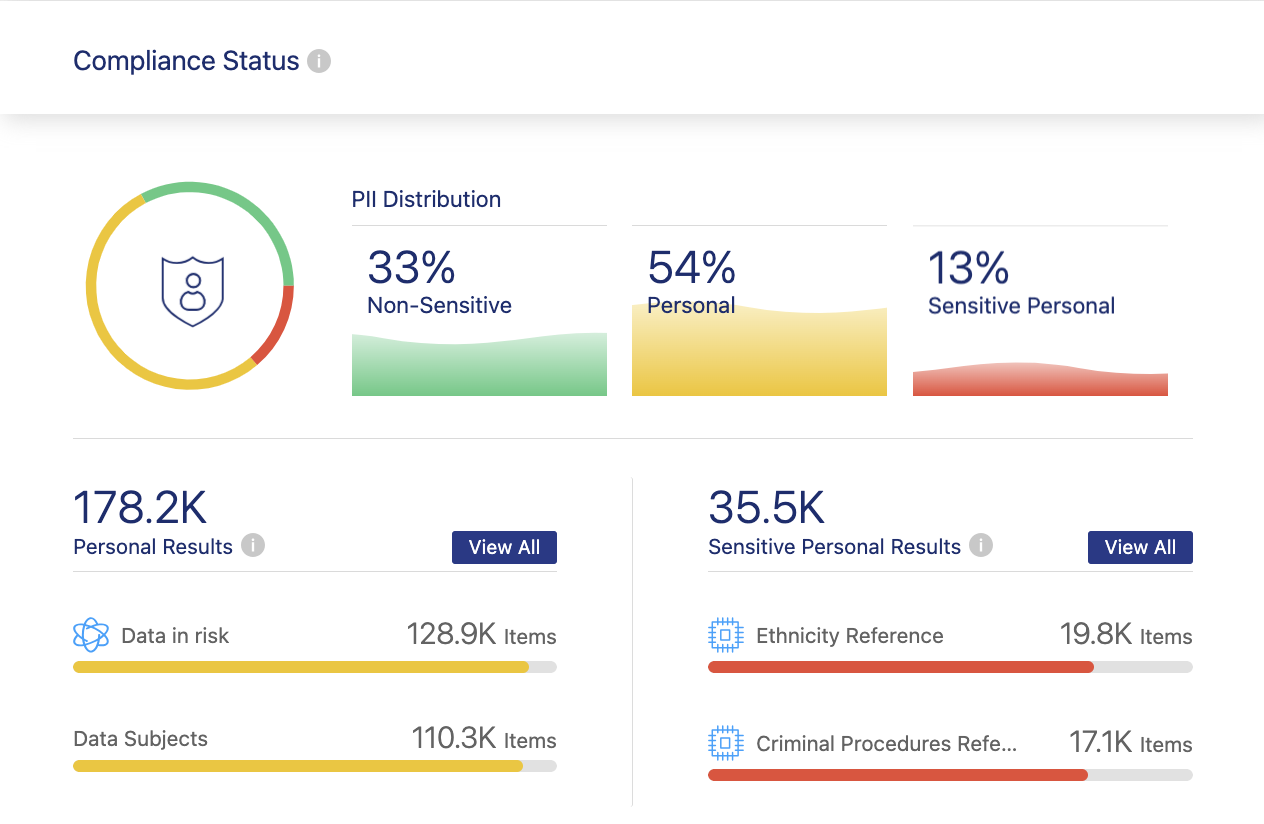The width and height of the screenshot is (1264, 824).
Task: Click the info icon beside Compliance Status
Action: (x=319, y=61)
